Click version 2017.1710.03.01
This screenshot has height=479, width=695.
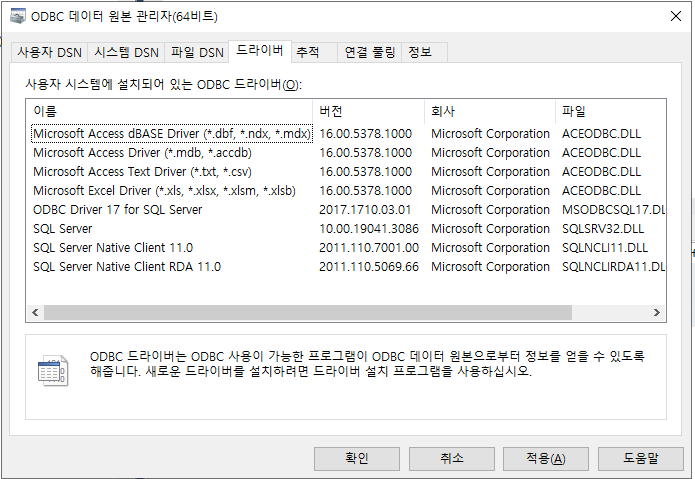365,210
